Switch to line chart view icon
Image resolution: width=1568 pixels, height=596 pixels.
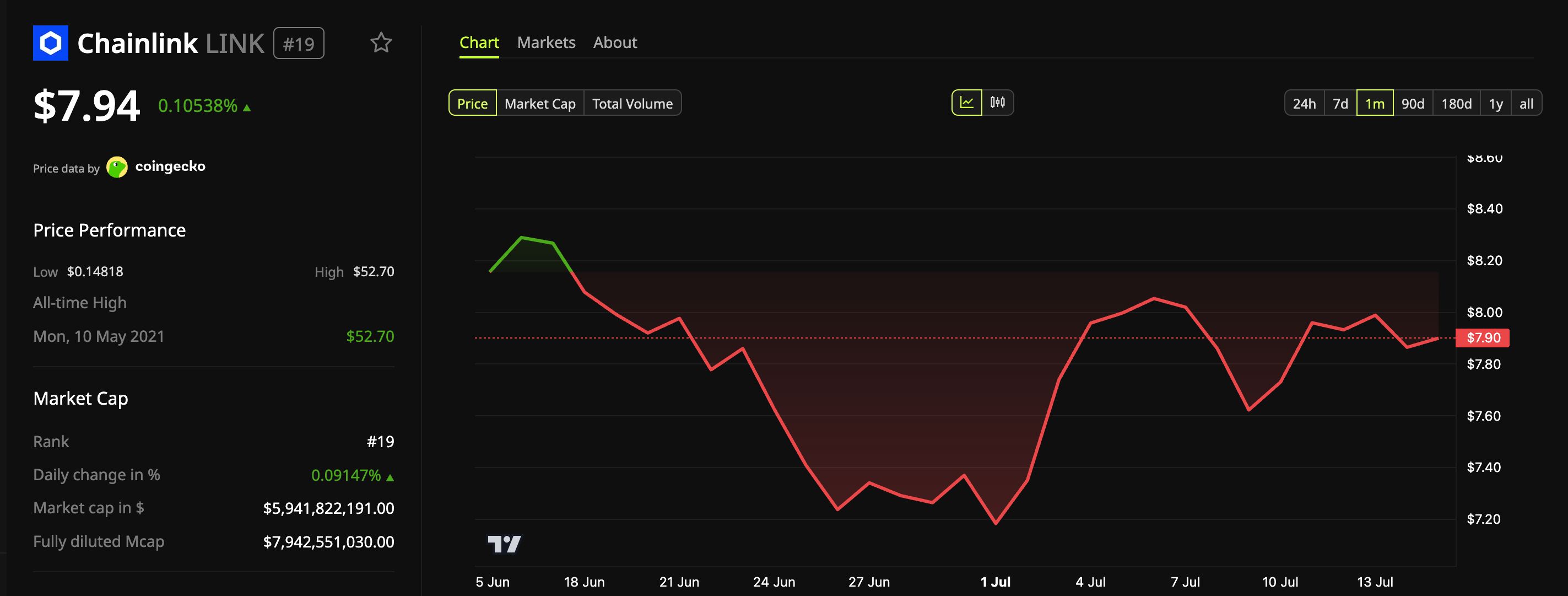click(966, 103)
